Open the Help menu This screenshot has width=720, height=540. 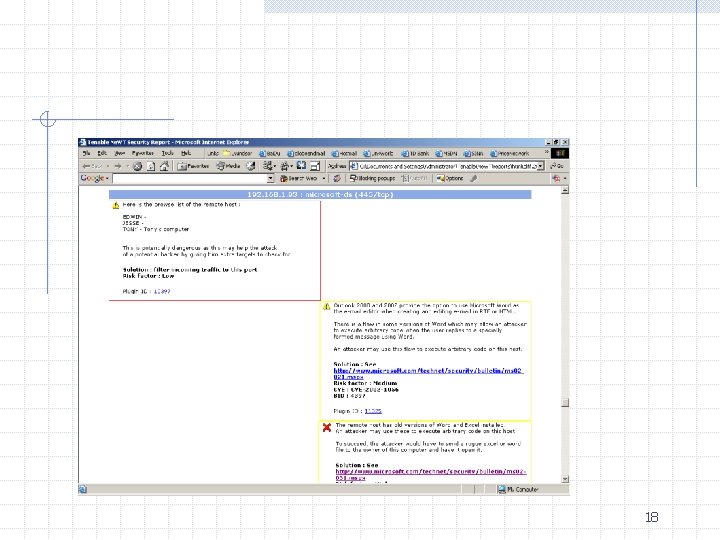186,153
